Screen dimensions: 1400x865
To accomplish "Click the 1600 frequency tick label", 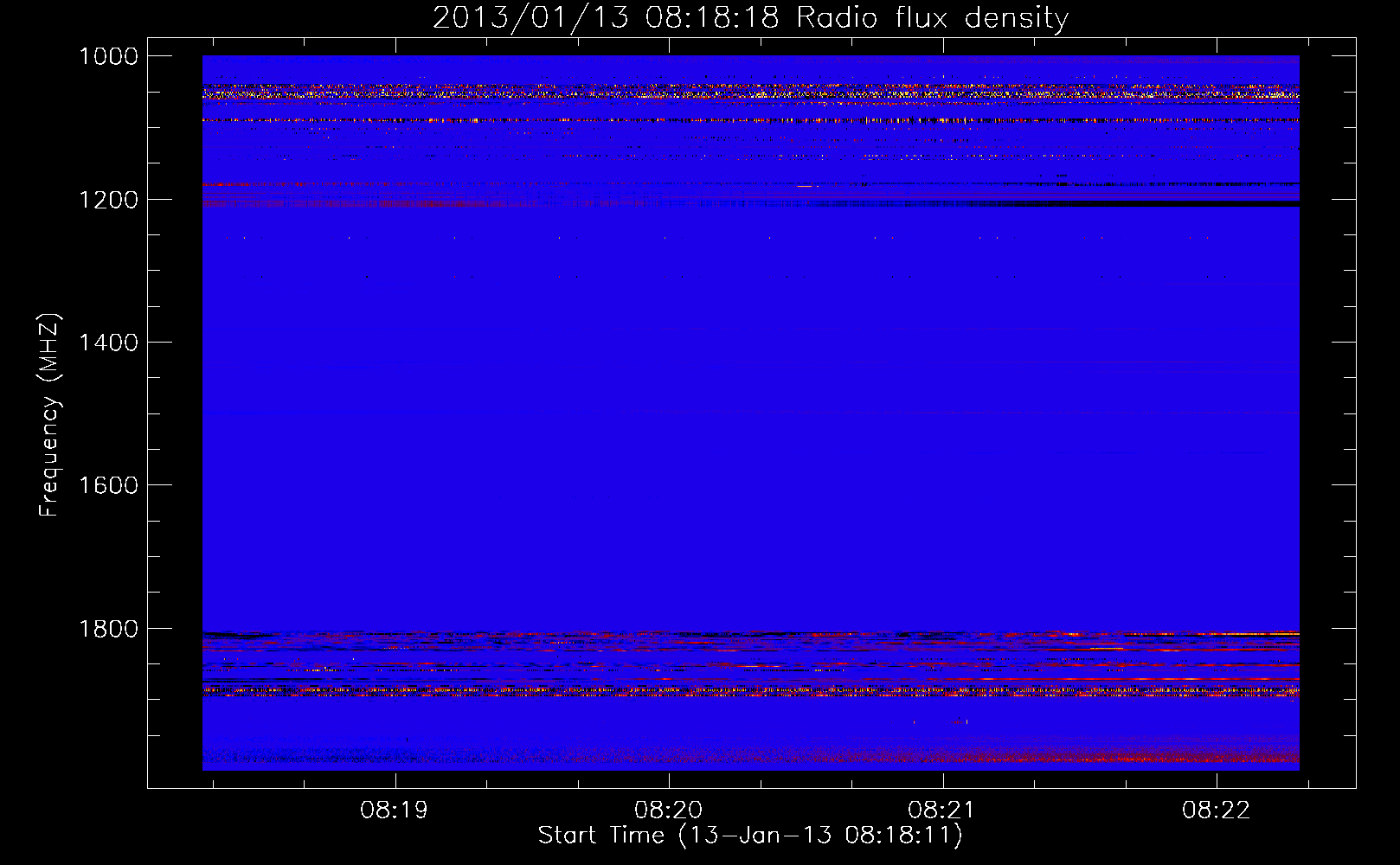I will coord(109,485).
